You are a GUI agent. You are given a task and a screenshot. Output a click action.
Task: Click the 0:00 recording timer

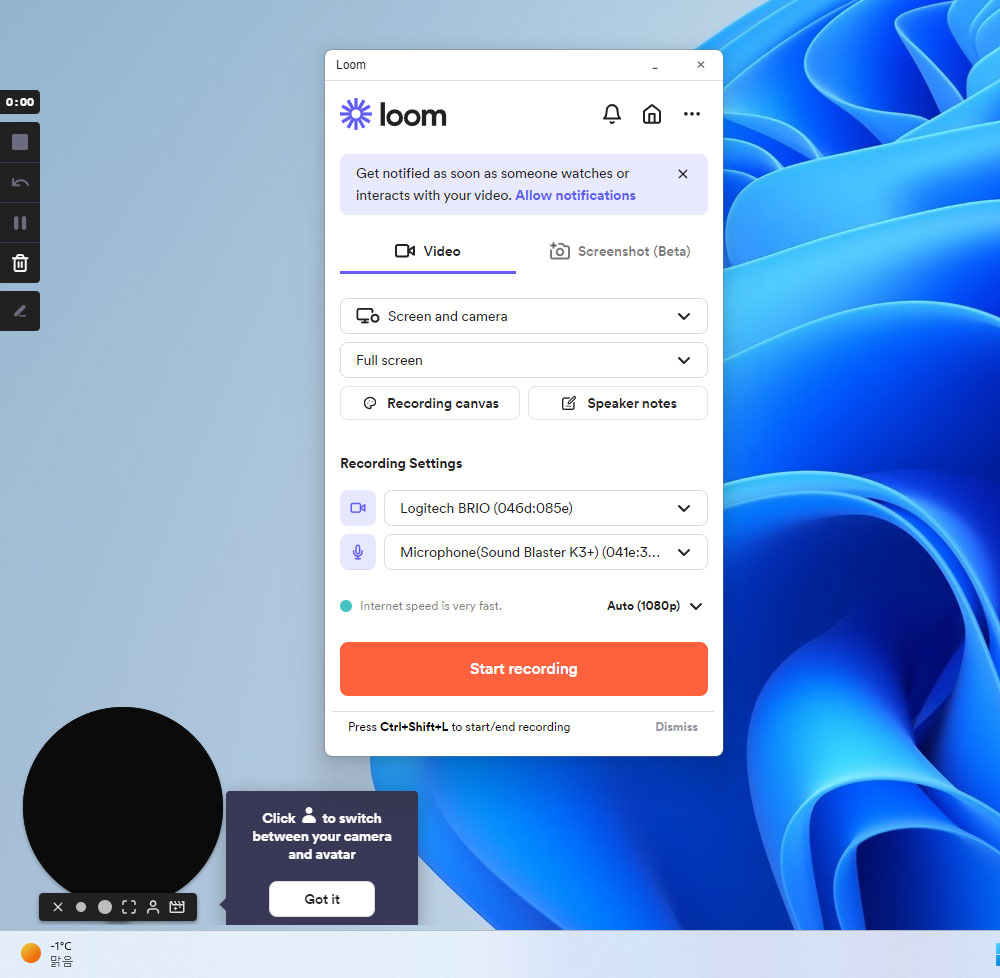click(20, 102)
